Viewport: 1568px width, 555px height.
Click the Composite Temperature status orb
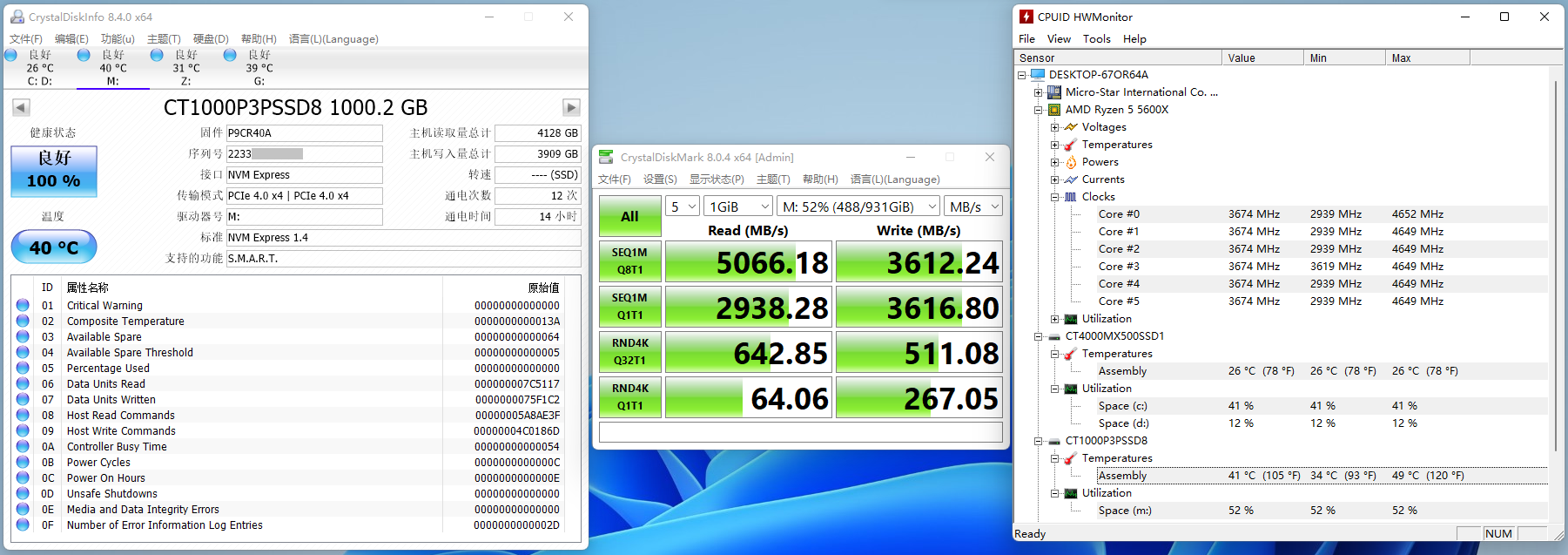coord(23,321)
